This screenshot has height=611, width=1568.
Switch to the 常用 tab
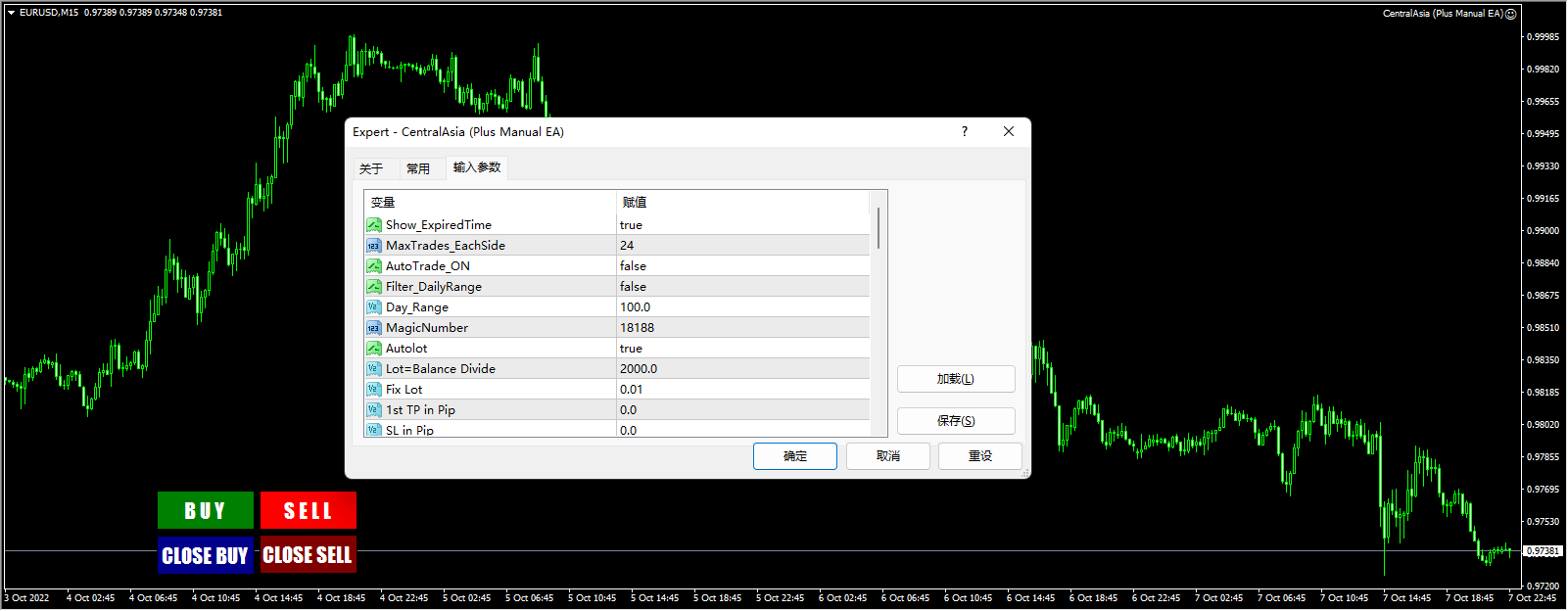pos(418,168)
